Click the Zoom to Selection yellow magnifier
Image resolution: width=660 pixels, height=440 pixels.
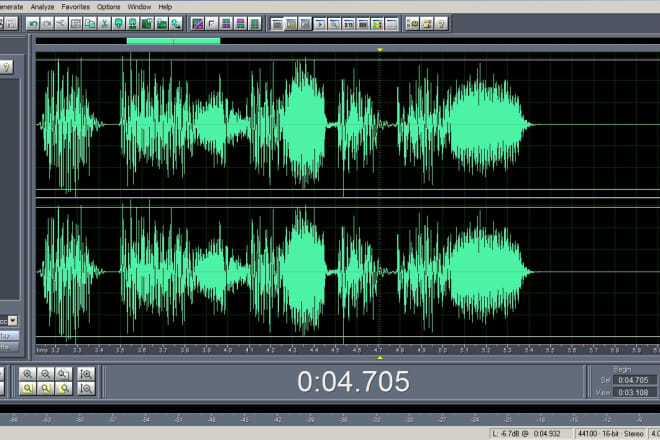click(28, 388)
